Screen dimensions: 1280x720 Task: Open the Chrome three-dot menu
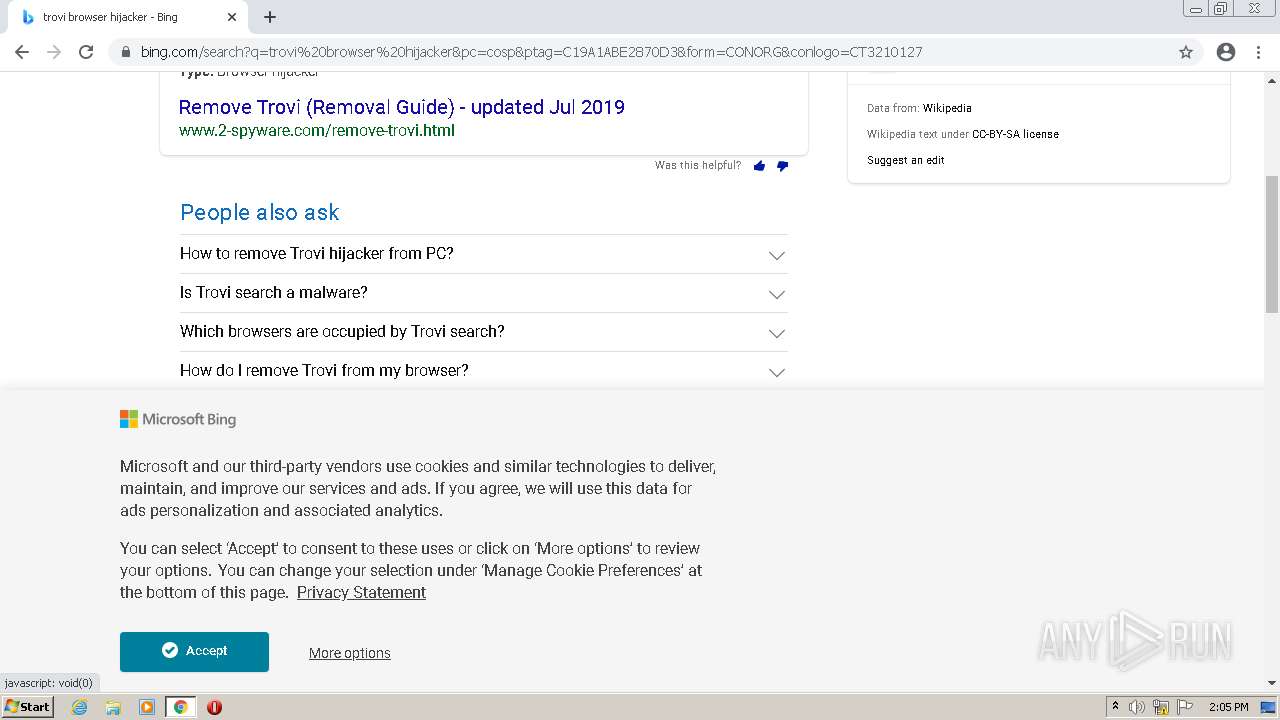(x=1259, y=52)
